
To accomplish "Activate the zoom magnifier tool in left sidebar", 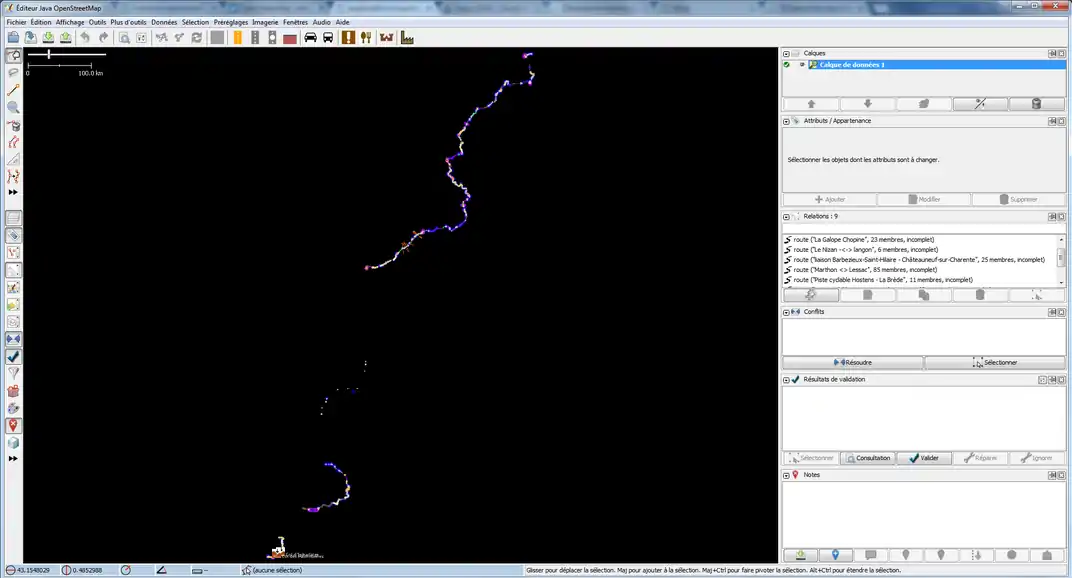I will [x=14, y=107].
